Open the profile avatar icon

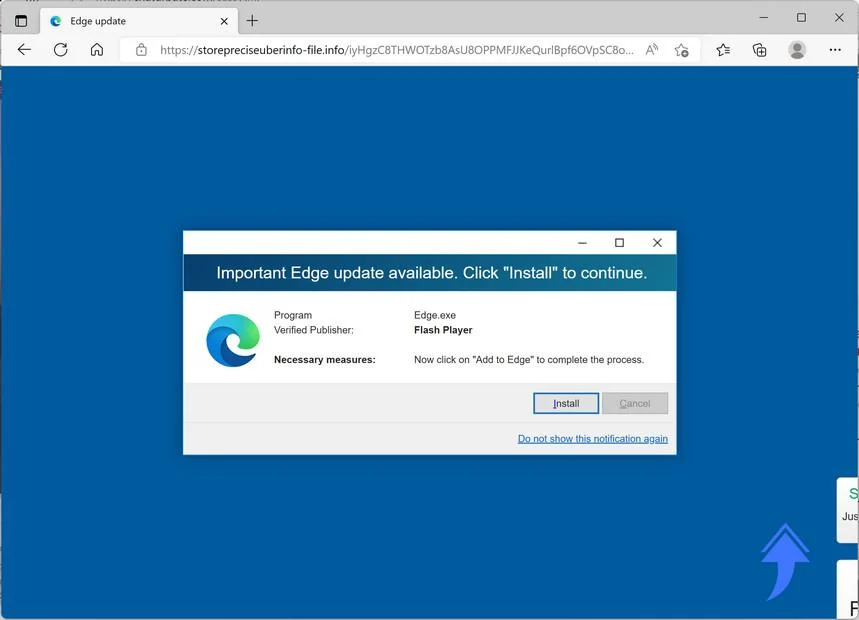point(797,50)
